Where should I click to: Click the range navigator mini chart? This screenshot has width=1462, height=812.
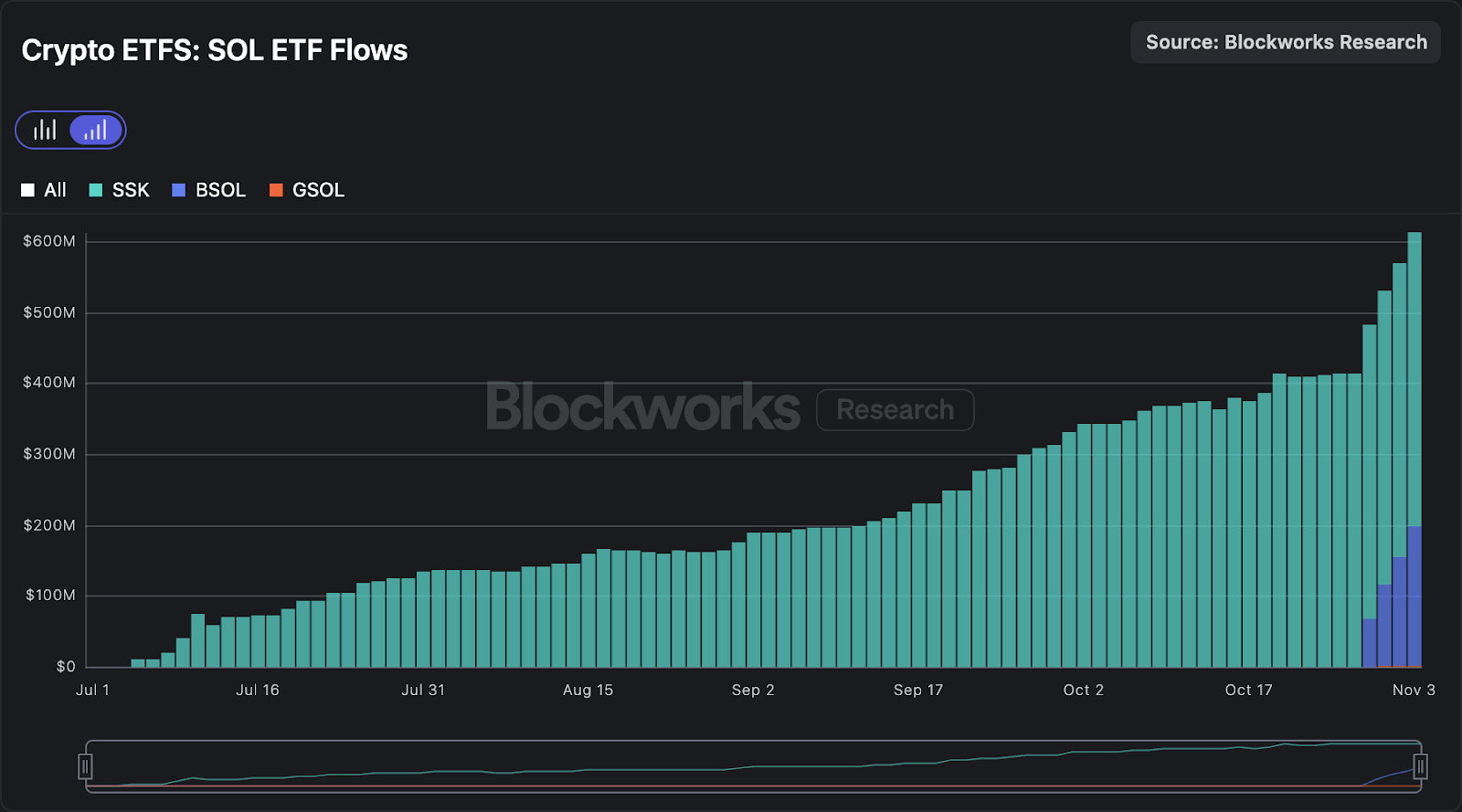(x=753, y=765)
